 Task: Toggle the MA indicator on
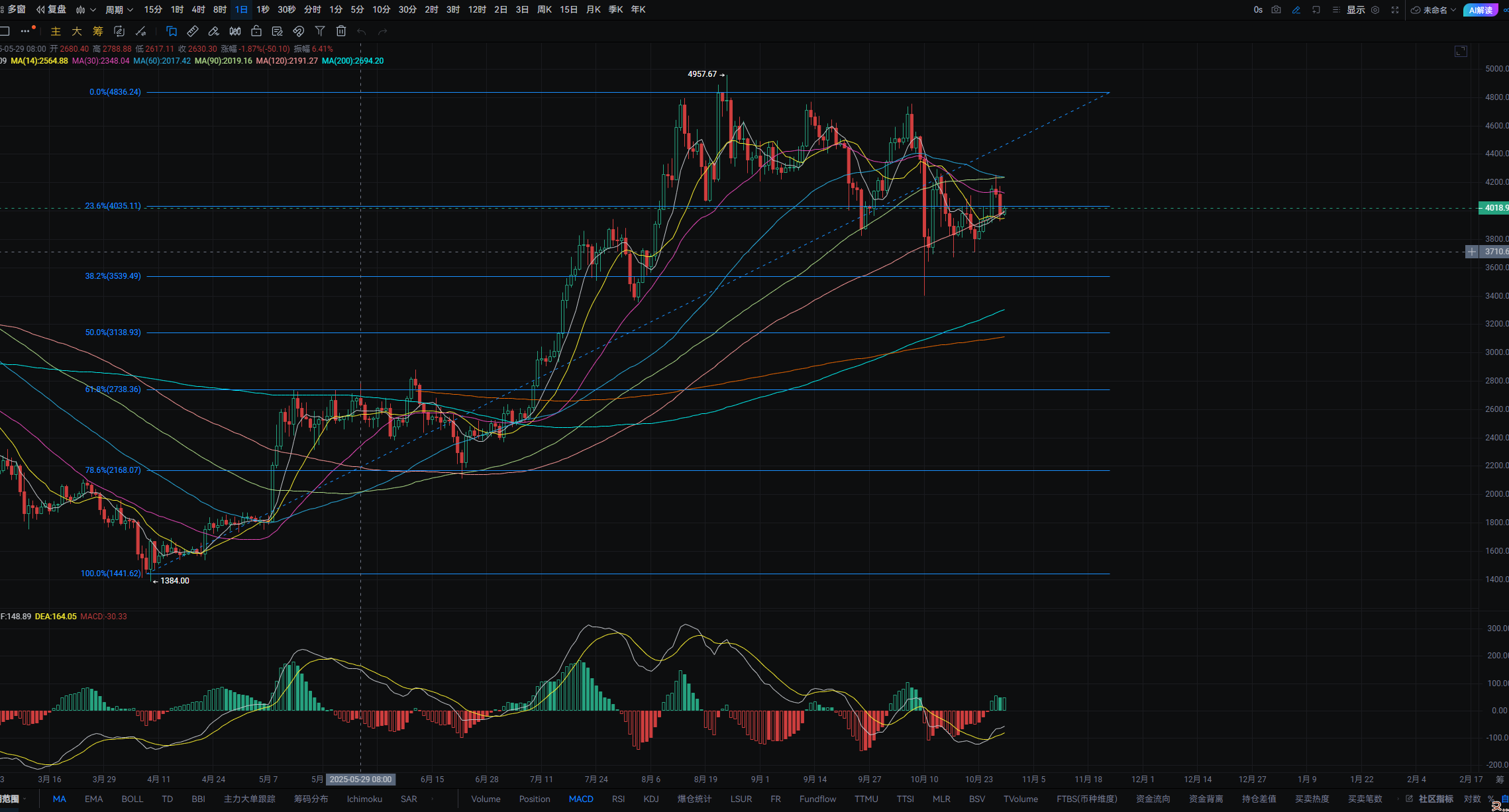60,799
